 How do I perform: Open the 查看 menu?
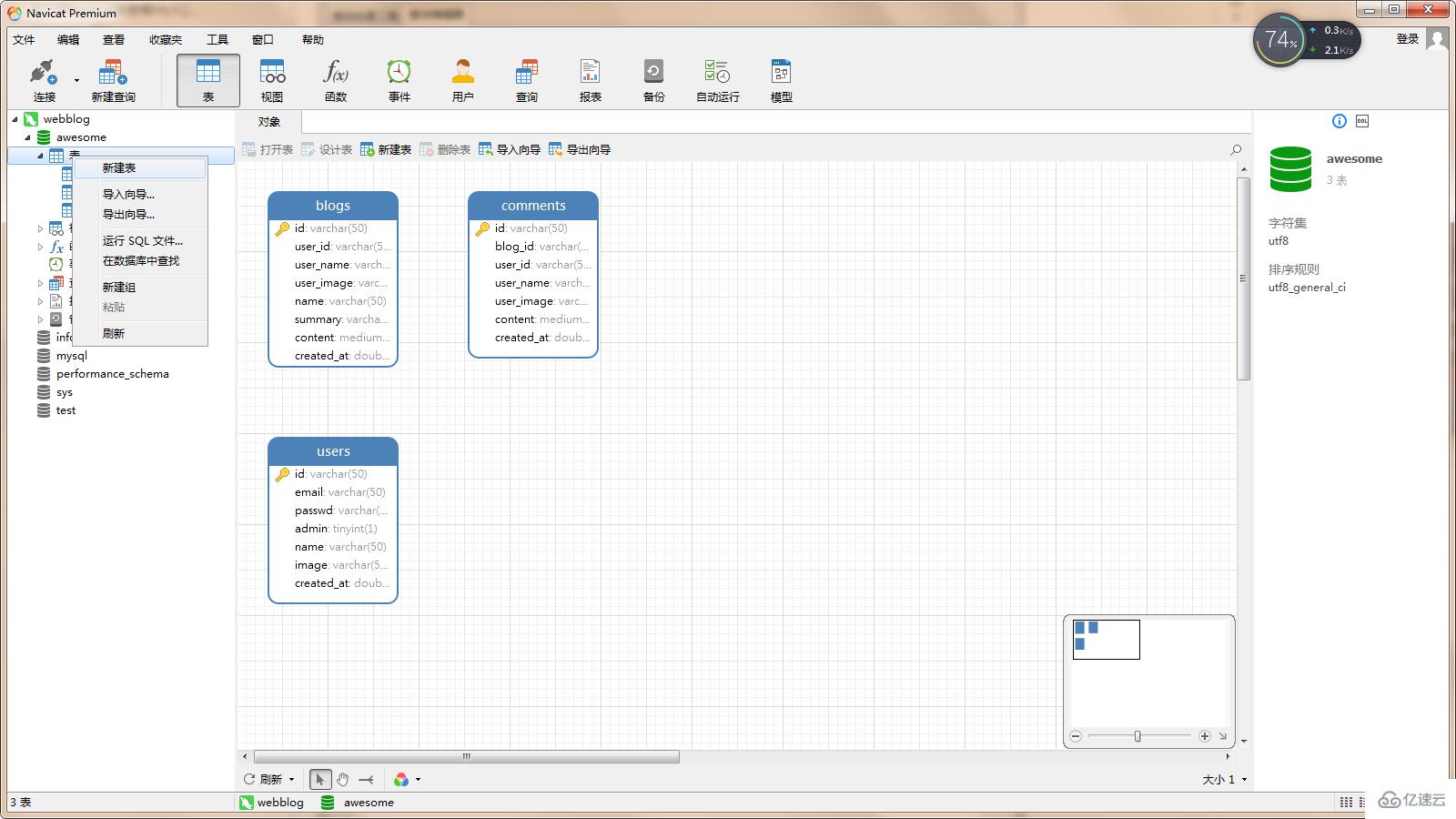tap(114, 39)
